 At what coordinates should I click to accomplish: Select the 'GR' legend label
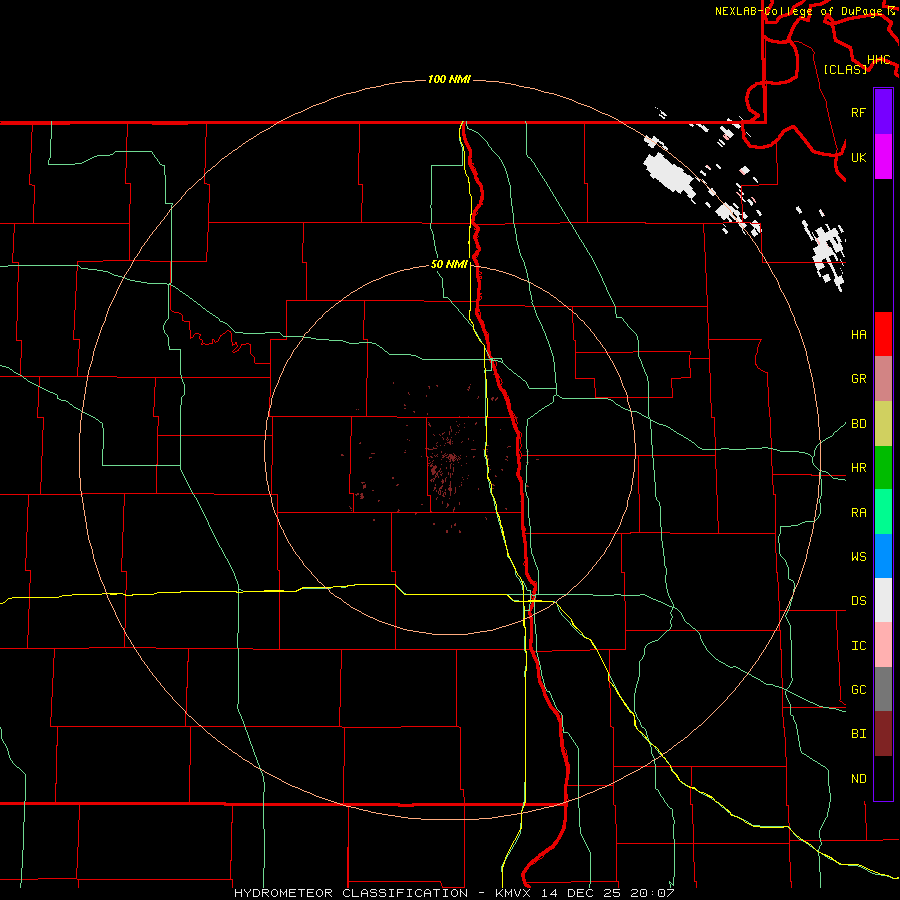click(858, 379)
